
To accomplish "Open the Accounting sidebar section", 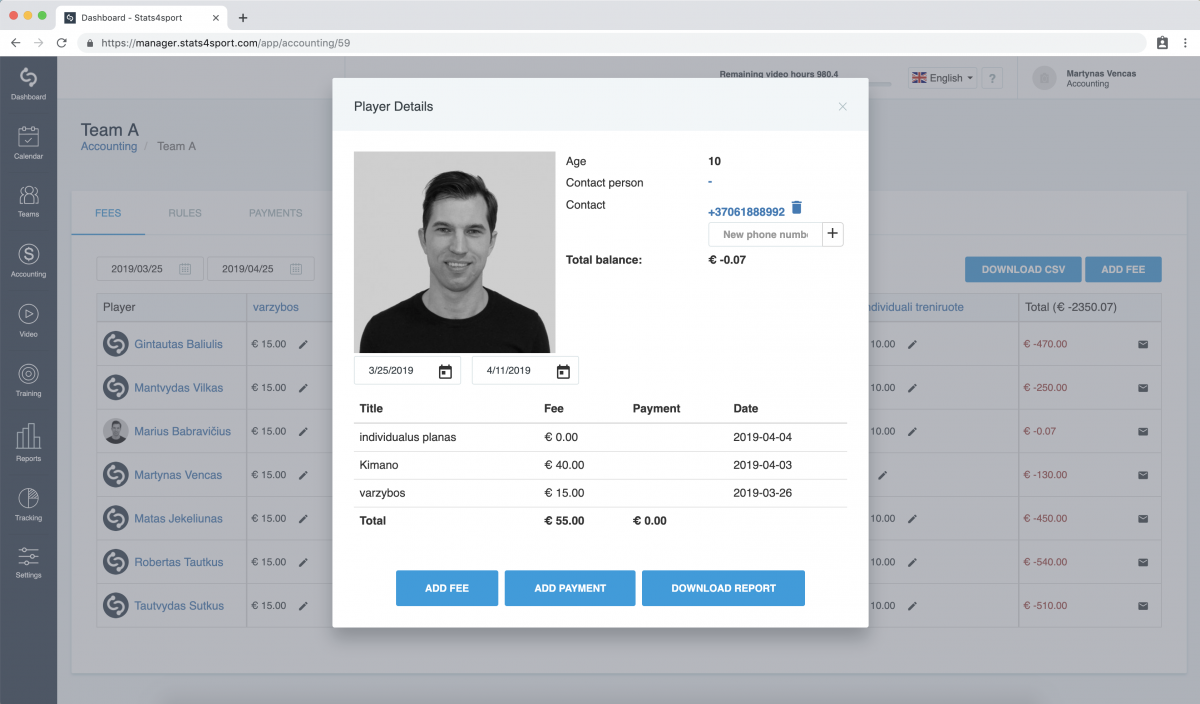I will (28, 259).
